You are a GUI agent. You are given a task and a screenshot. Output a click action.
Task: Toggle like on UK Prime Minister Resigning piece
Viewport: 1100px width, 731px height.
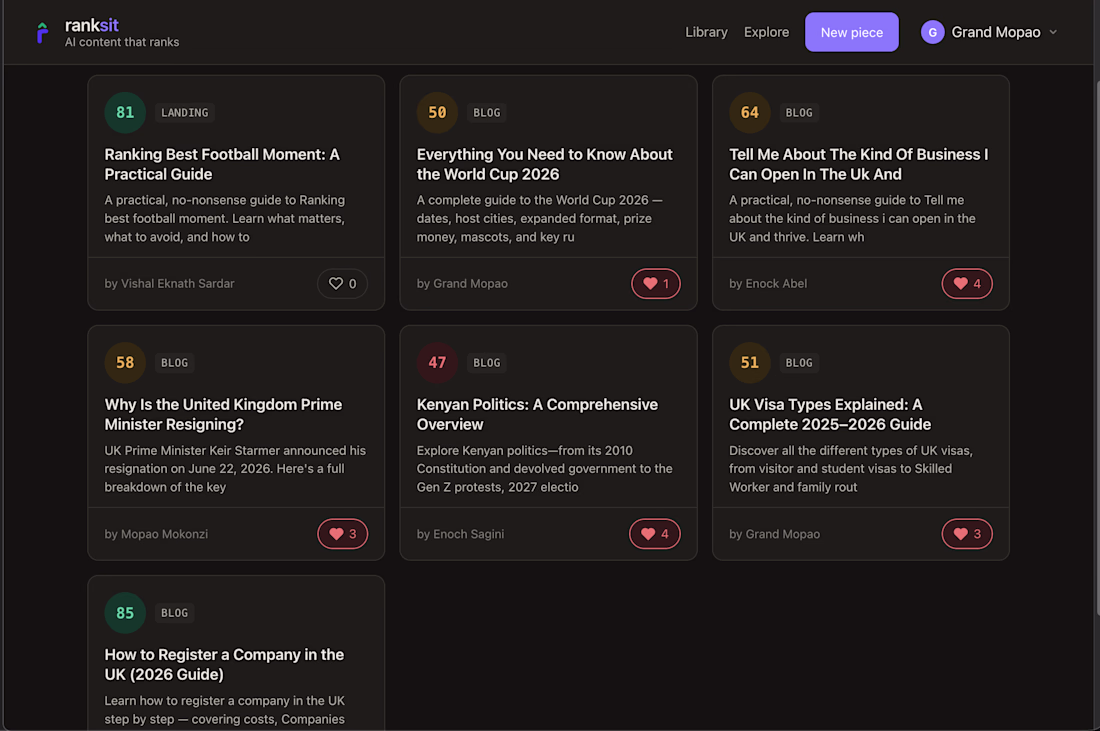342,534
